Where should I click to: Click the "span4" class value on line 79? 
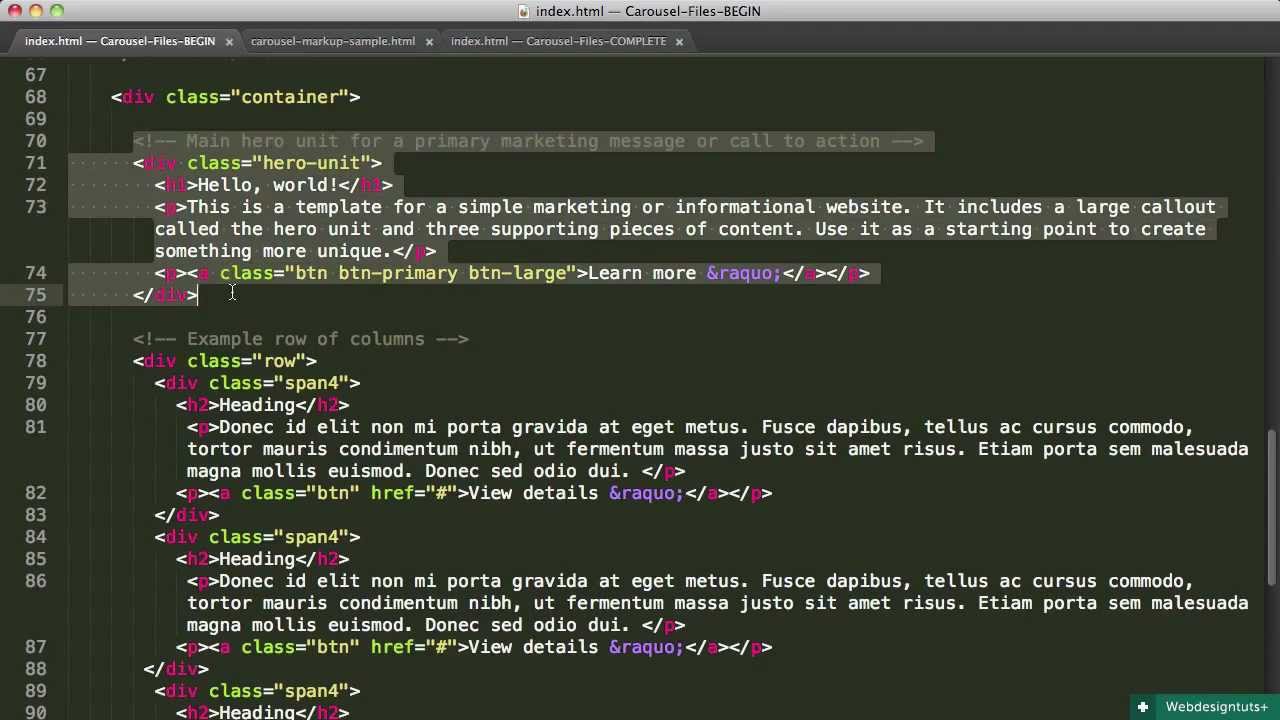click(312, 383)
